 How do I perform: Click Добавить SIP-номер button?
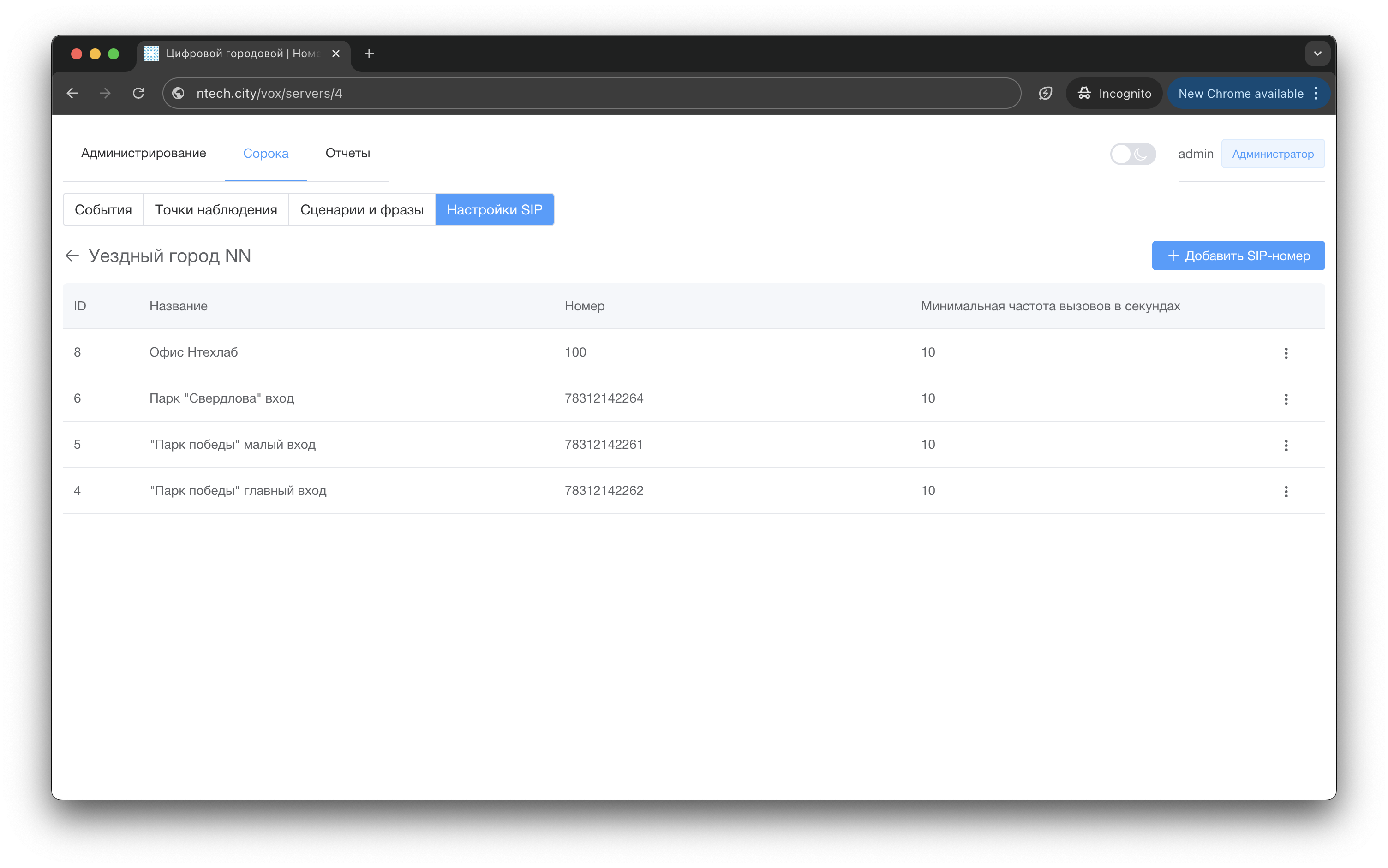click(x=1238, y=256)
